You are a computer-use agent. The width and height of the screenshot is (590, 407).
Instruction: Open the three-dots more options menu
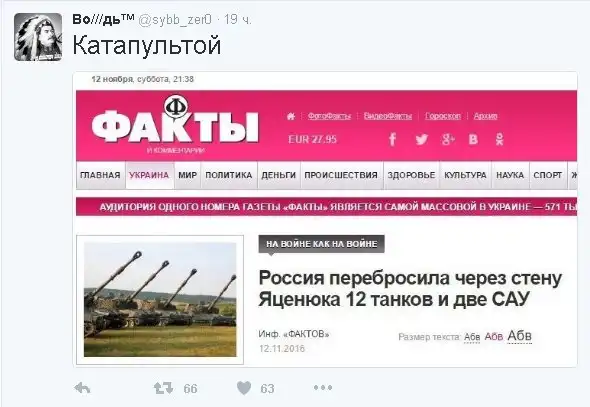coord(323,387)
